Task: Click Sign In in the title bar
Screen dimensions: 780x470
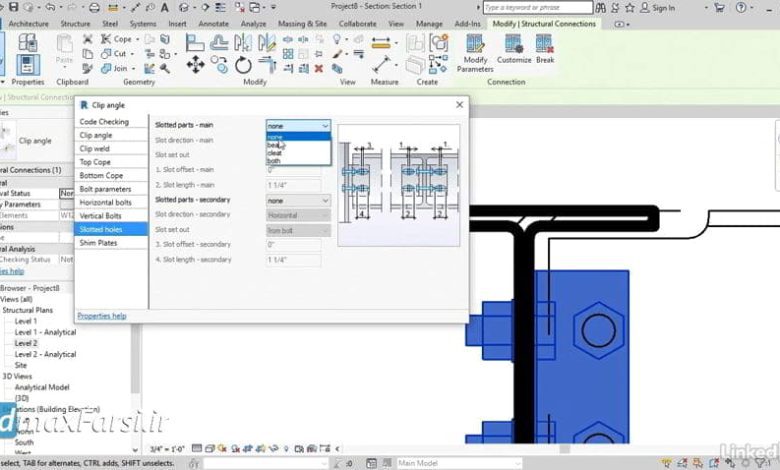Action: [658, 7]
